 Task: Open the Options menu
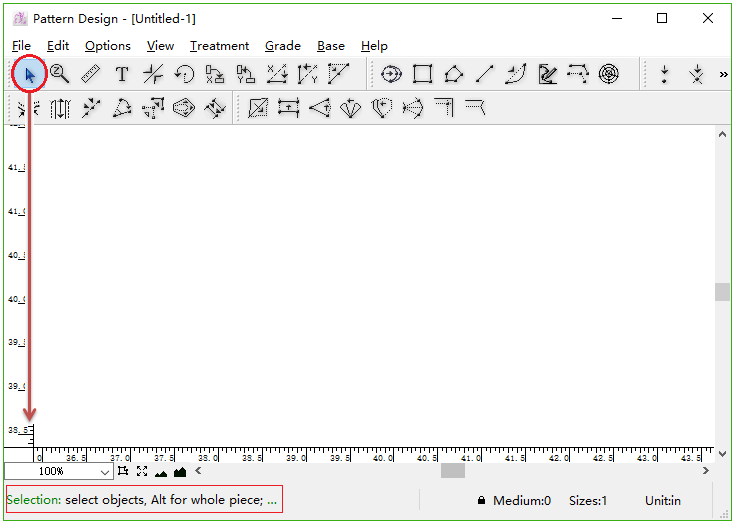(107, 46)
